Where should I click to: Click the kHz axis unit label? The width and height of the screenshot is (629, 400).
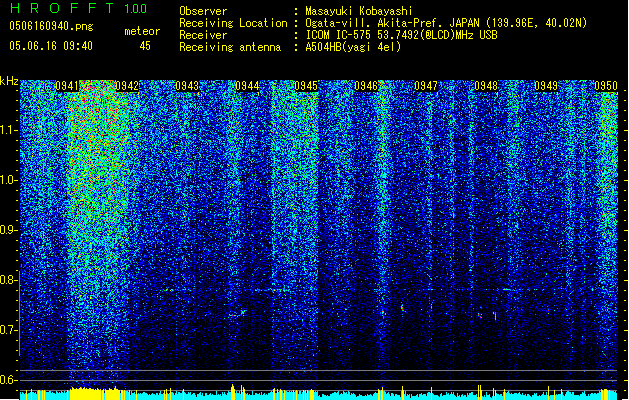click(9, 81)
